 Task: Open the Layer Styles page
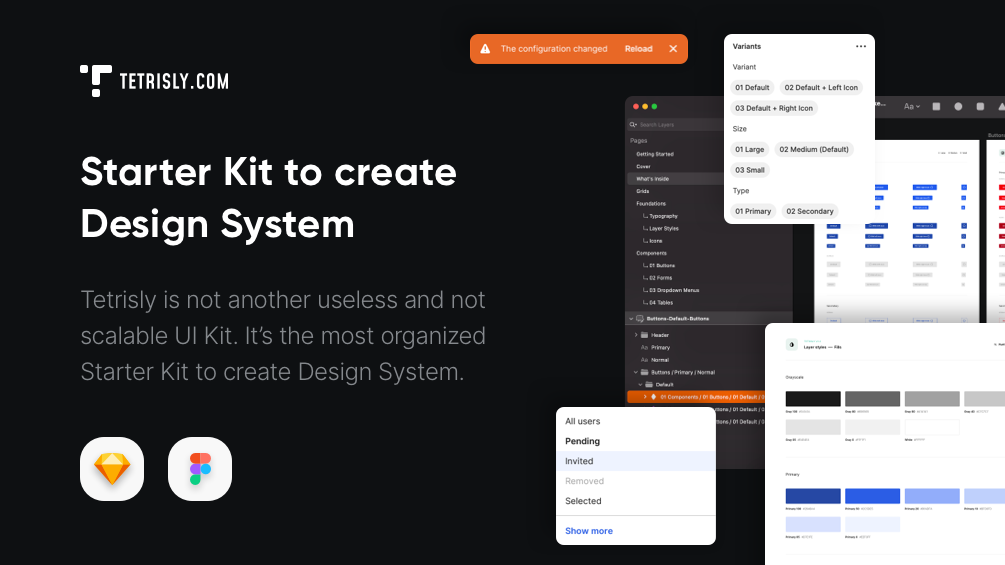[x=664, y=229]
